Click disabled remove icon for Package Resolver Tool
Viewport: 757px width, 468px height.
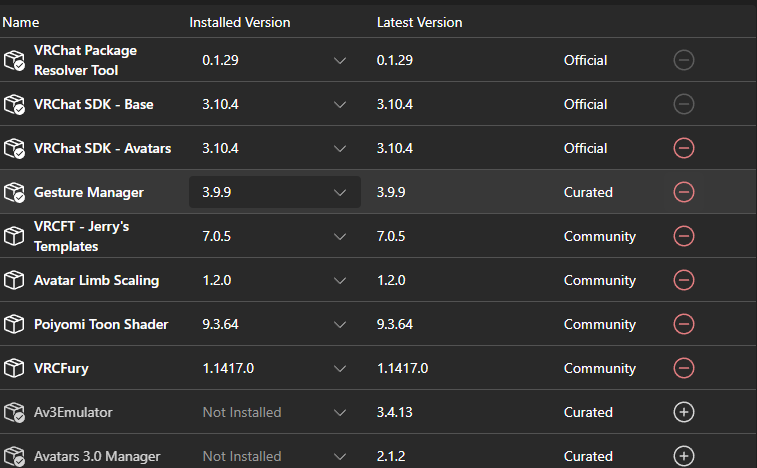(x=684, y=60)
